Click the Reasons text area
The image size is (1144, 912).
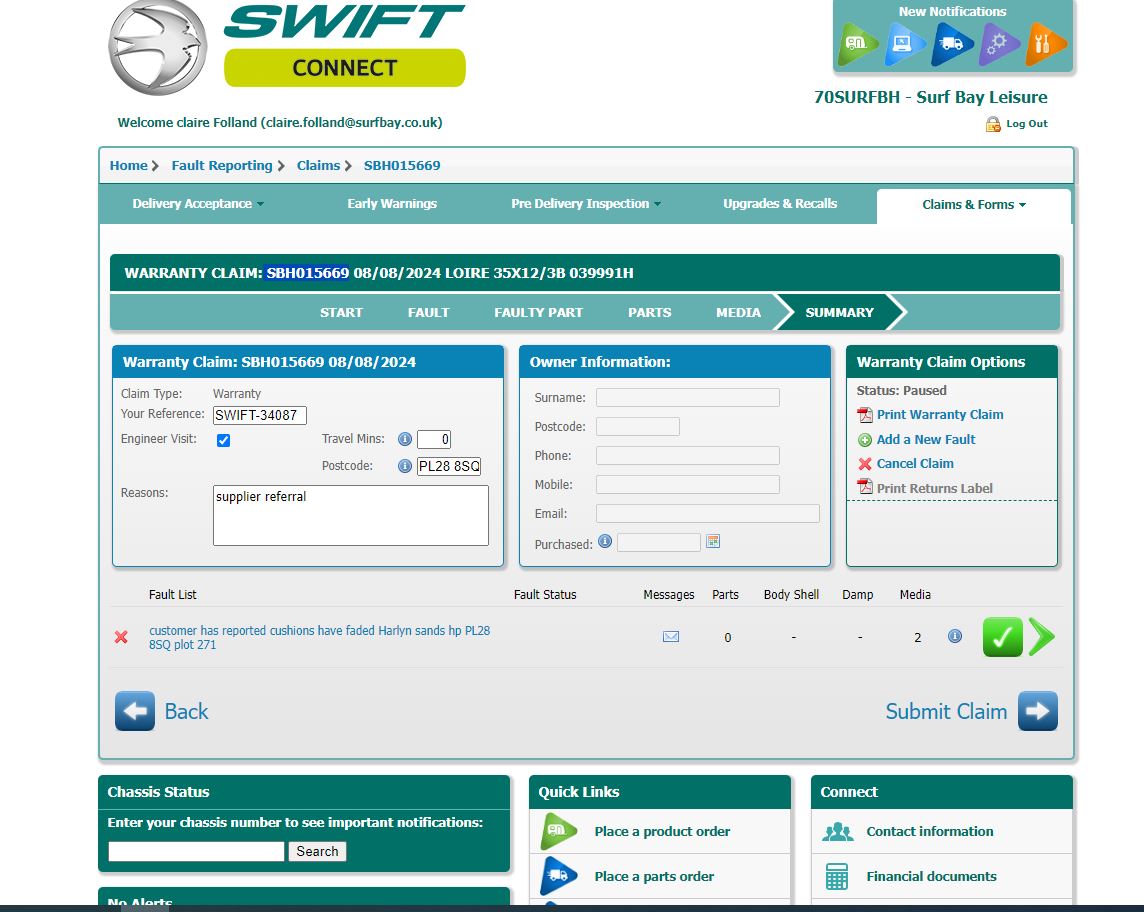(x=350, y=515)
